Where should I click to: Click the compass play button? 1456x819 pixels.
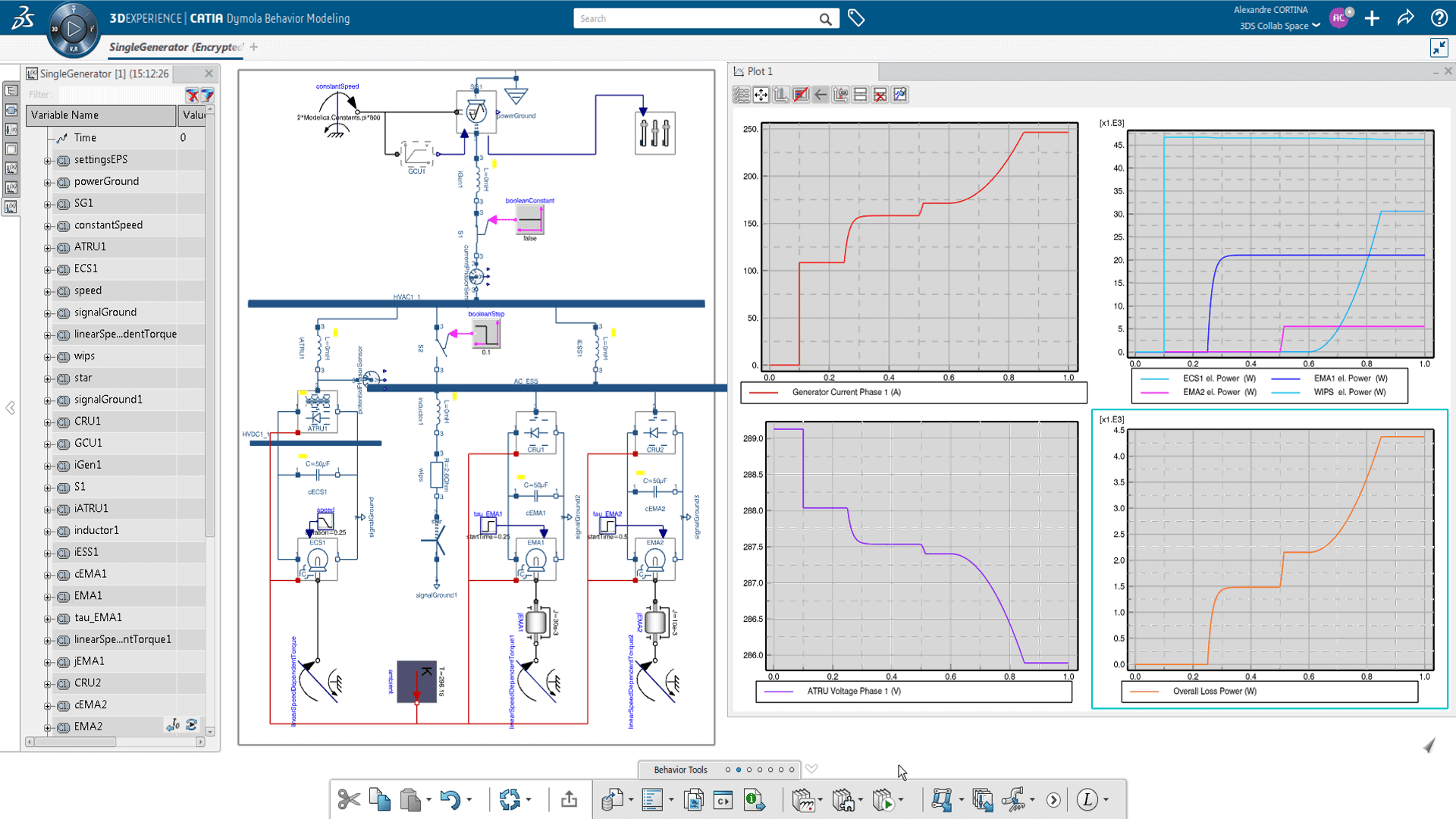[74, 29]
